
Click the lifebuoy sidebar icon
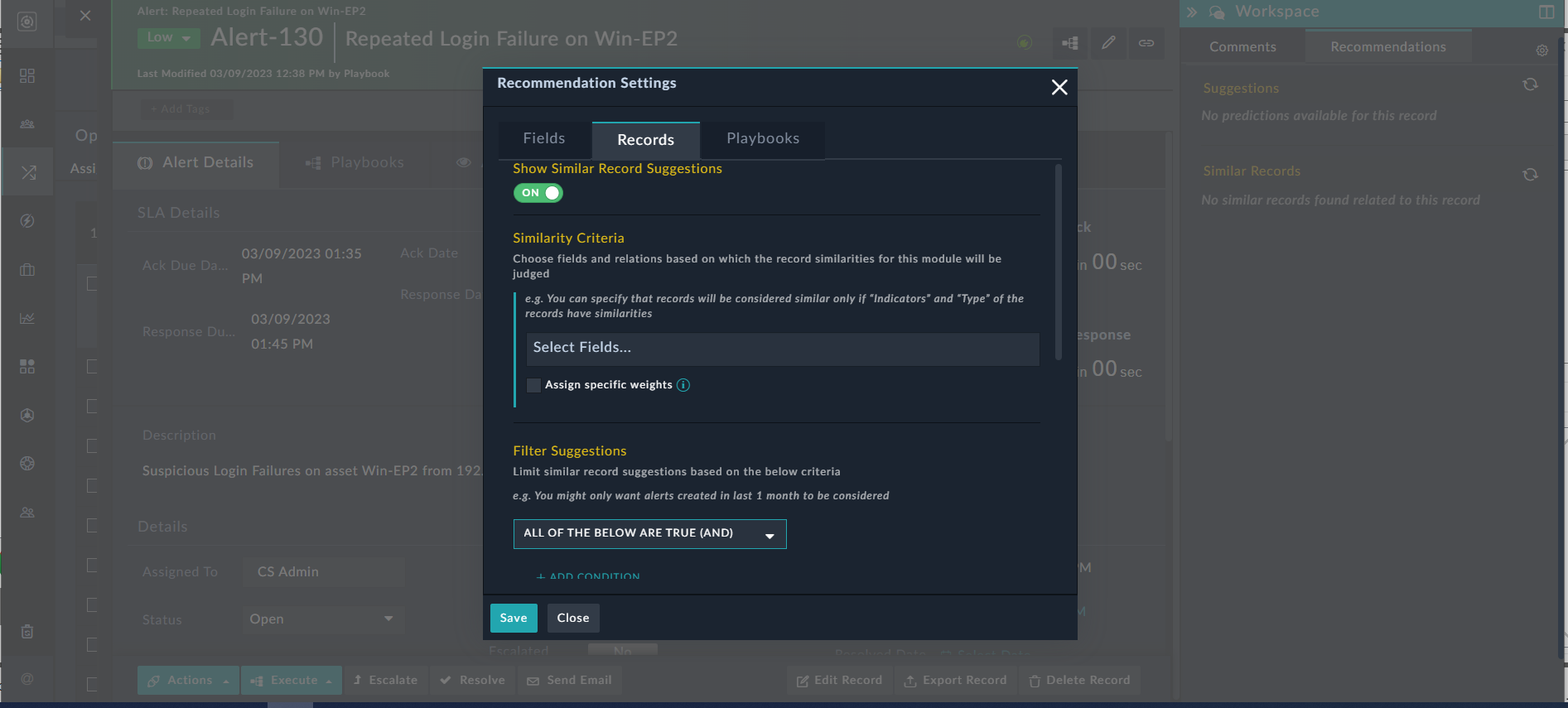27,464
